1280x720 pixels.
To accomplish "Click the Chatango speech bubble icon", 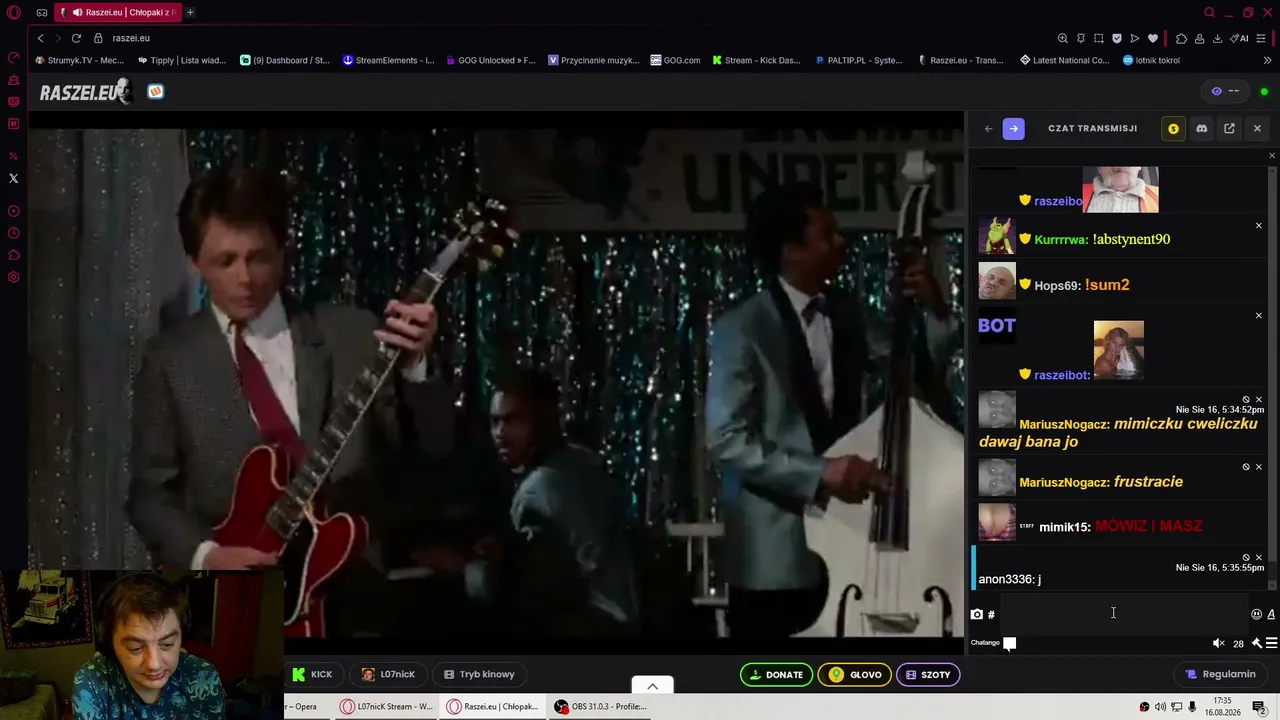I will [1010, 643].
